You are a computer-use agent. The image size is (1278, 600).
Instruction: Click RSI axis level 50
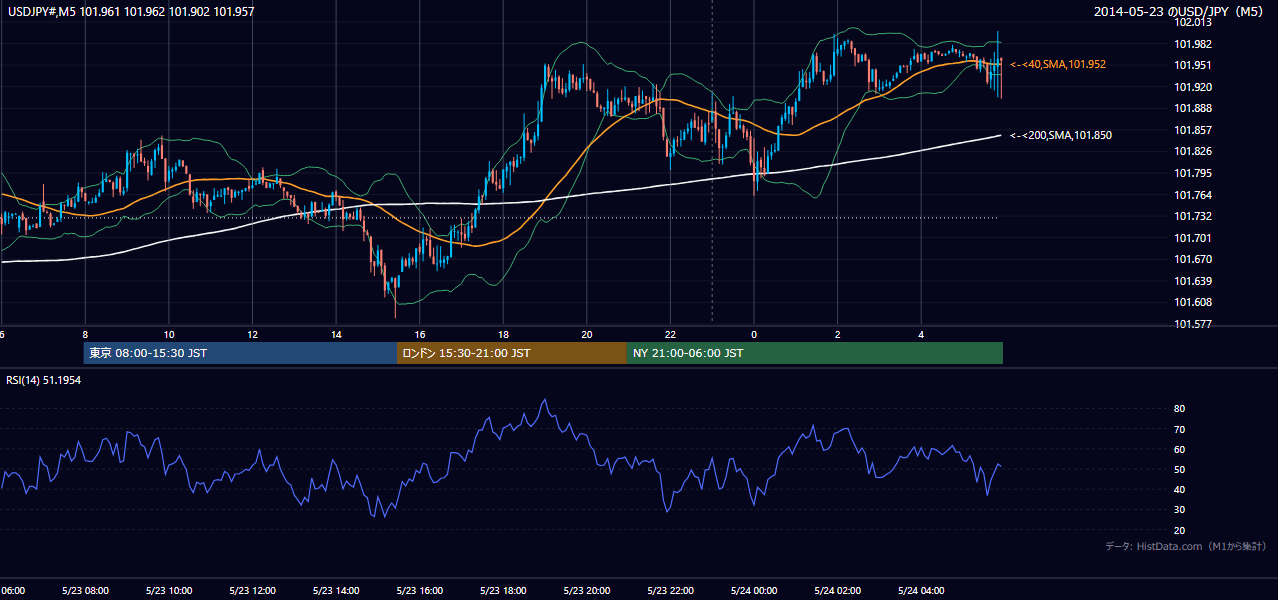tap(1179, 469)
